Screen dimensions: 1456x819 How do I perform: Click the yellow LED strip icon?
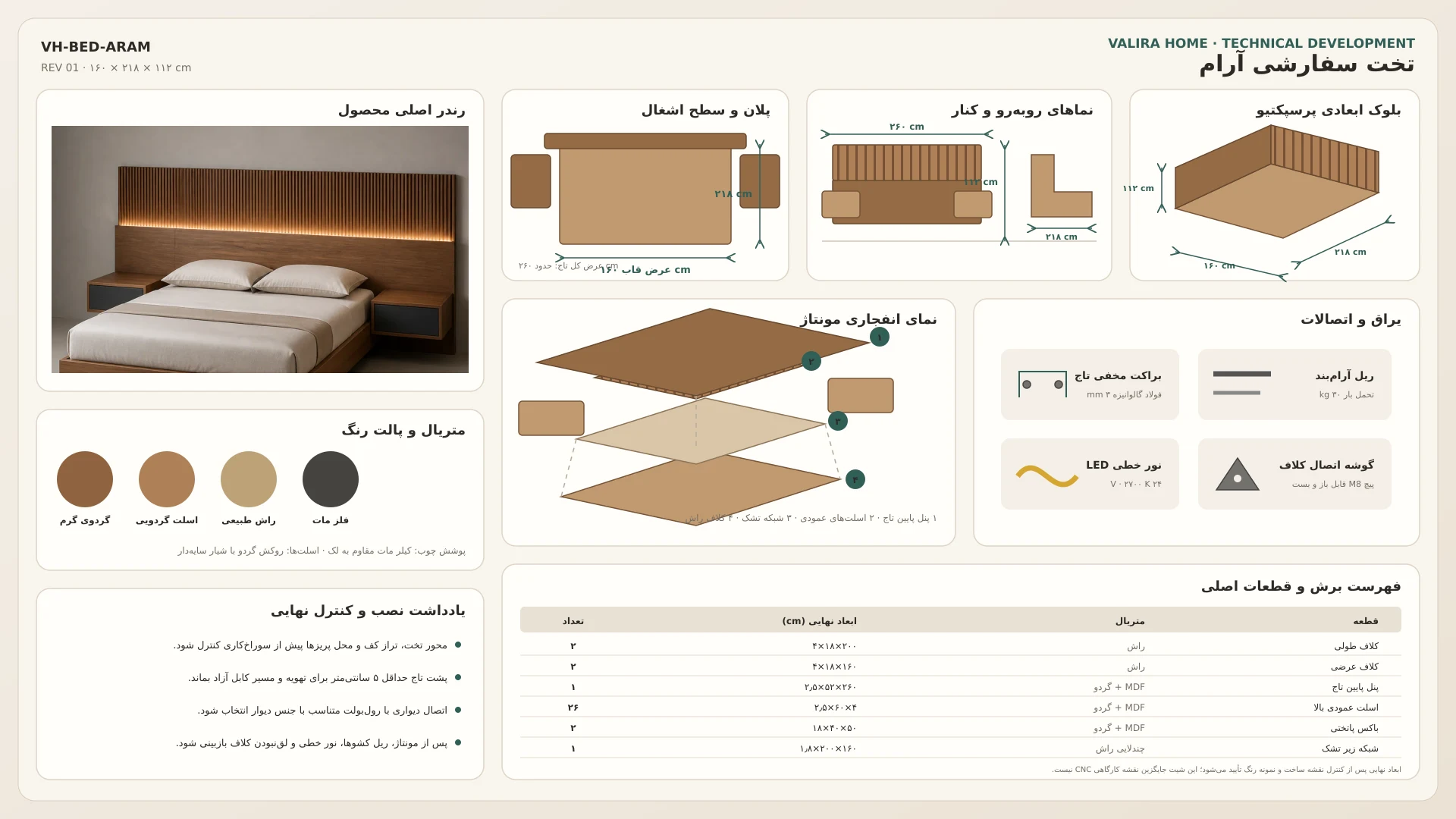pos(1047,475)
